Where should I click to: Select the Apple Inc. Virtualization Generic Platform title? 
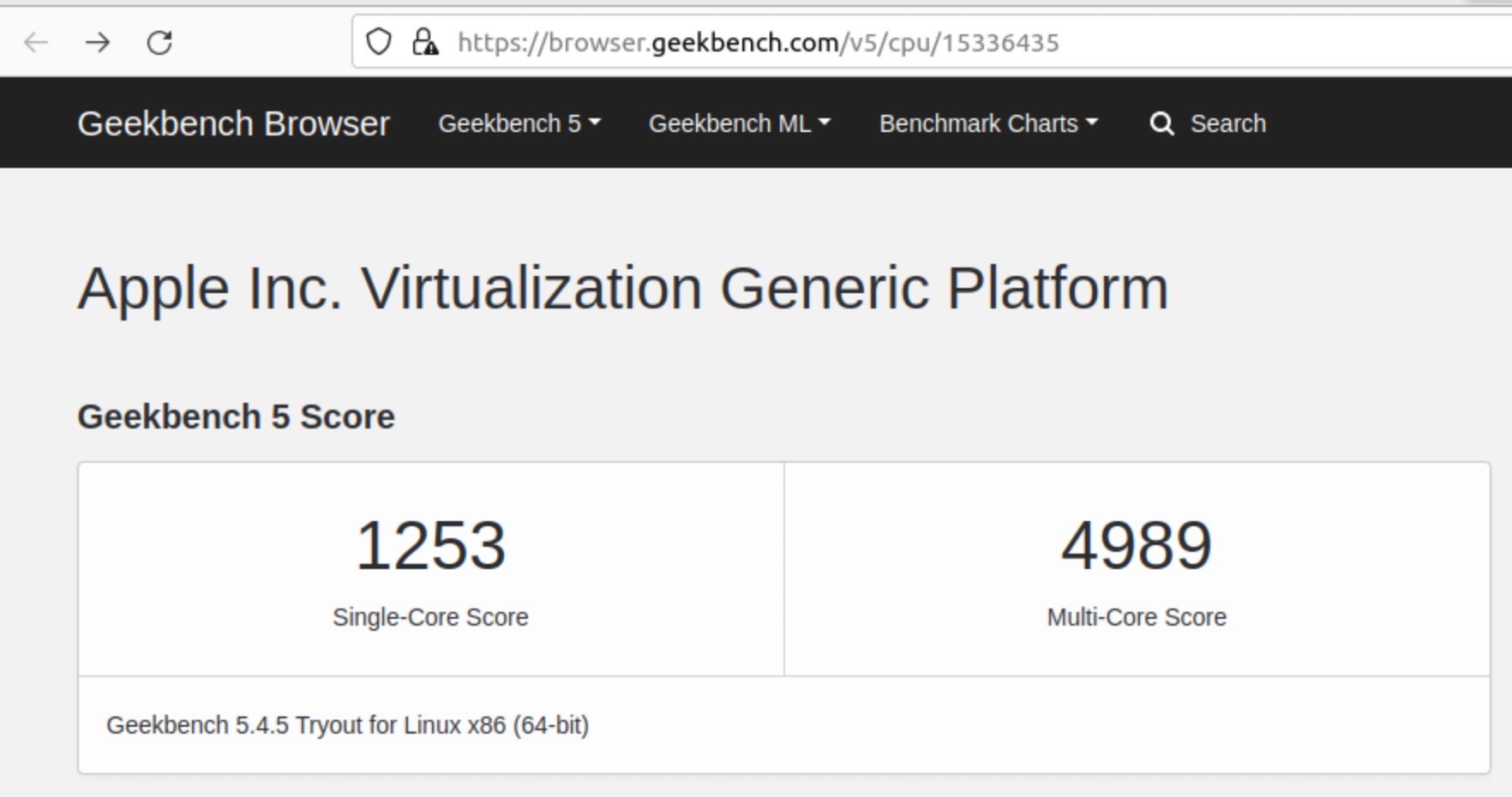pyautogui.click(x=623, y=289)
